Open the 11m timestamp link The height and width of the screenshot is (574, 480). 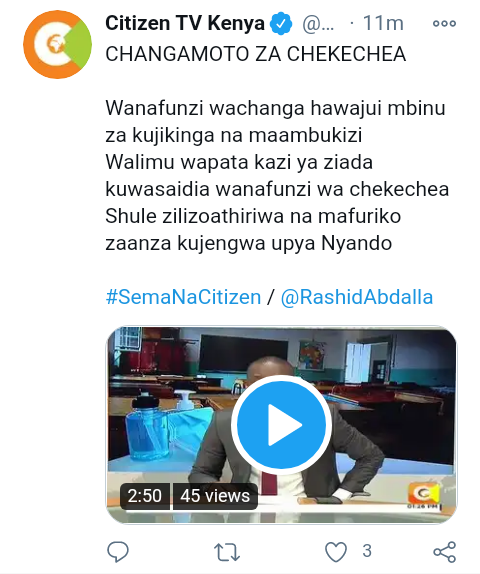(383, 23)
